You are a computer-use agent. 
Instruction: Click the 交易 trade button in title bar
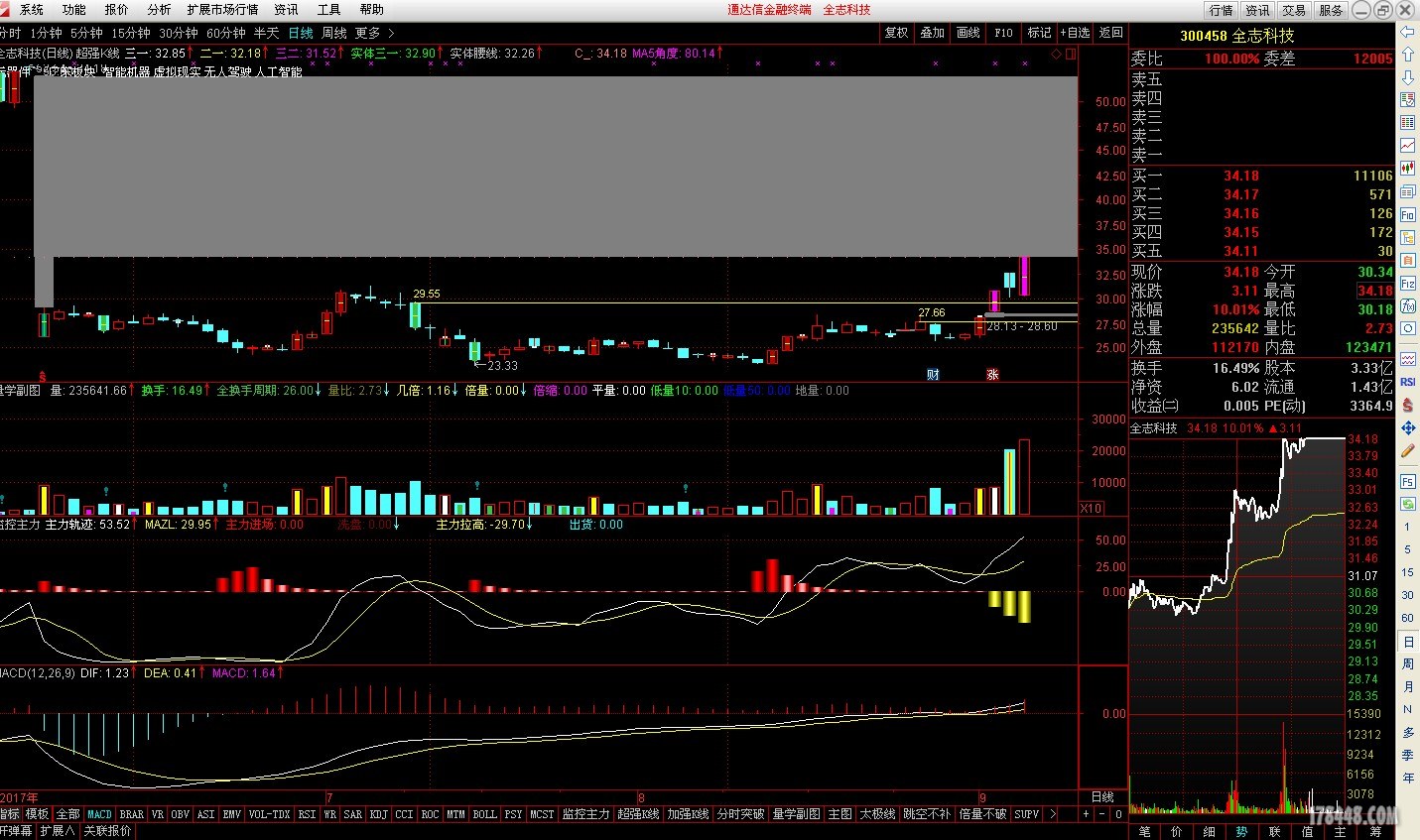pos(1294,10)
